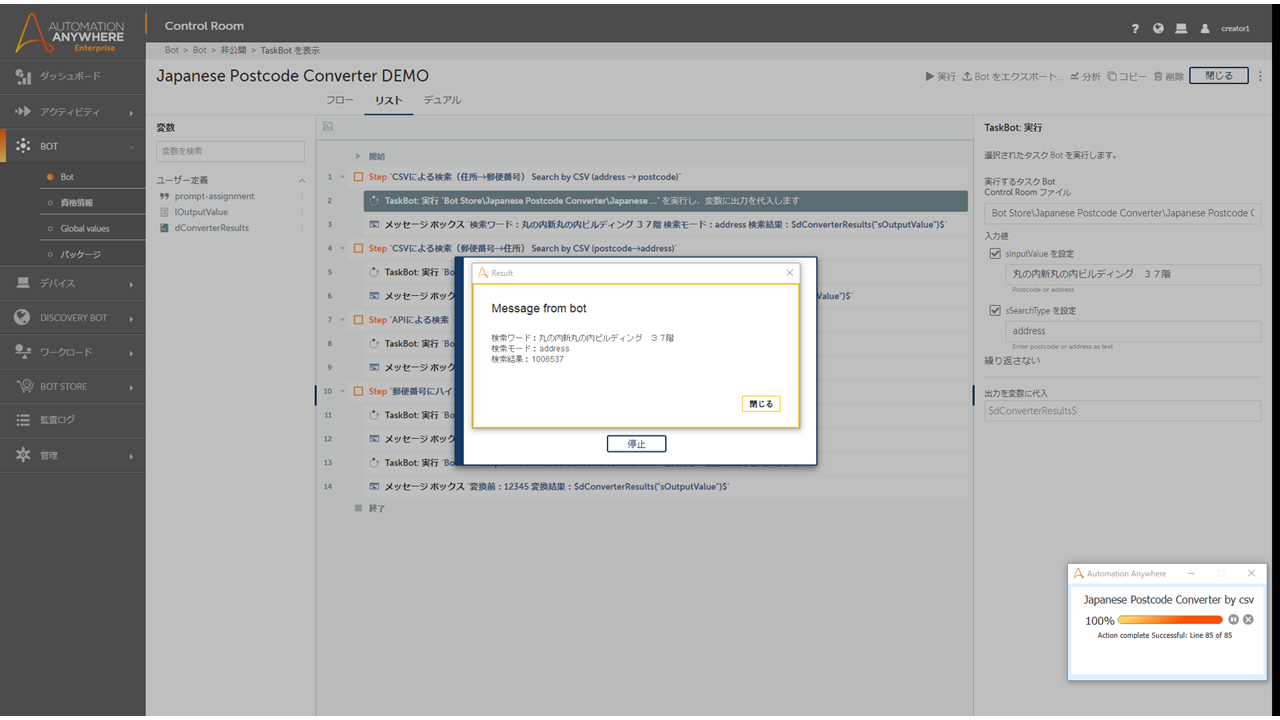The width and height of the screenshot is (1280, 720).
Task: Click the Control Room file path field
Action: pyautogui.click(x=1123, y=213)
